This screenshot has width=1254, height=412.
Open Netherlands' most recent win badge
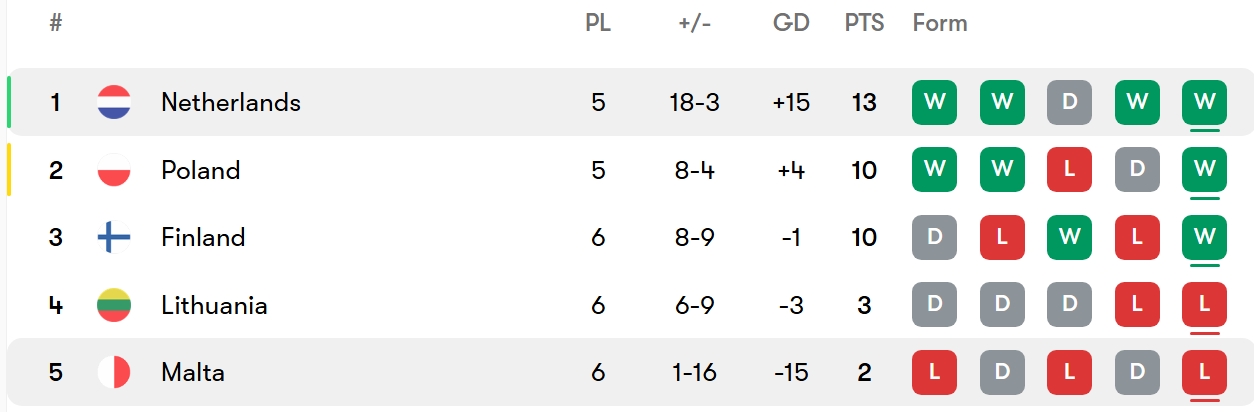pyautogui.click(x=1204, y=102)
